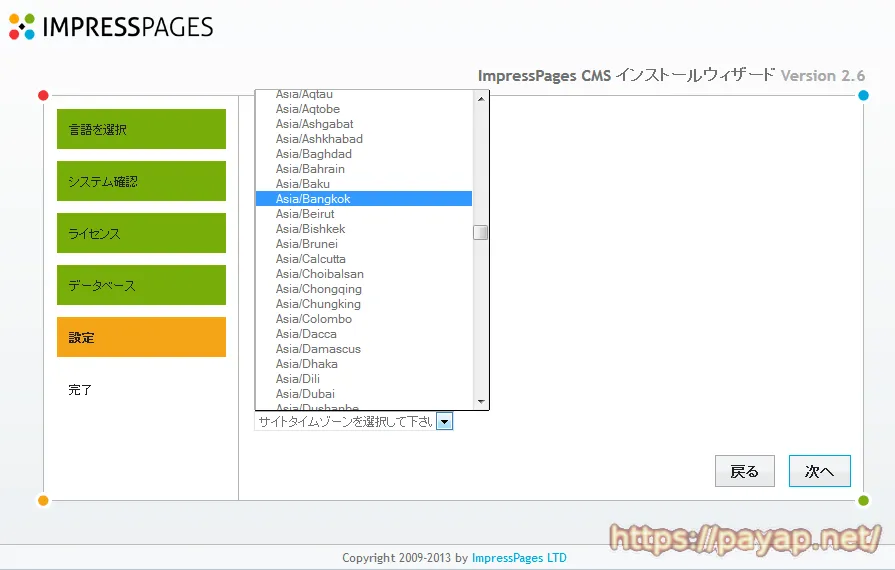Select Asia/Baghdad timezone
Viewport: 895px width, 570px height.
click(364, 154)
